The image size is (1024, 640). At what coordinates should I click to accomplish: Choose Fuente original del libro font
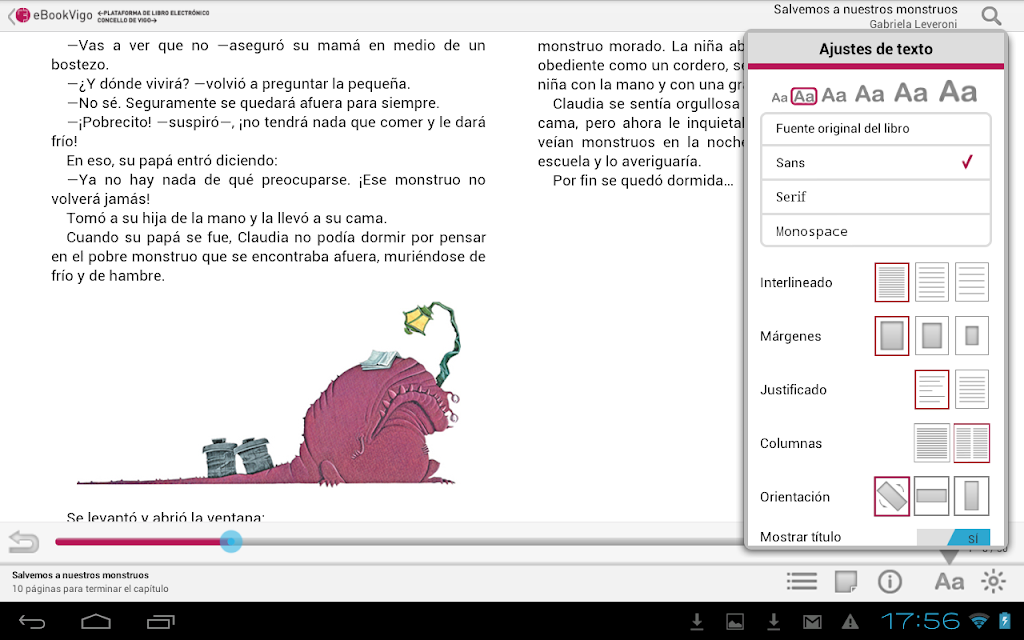[876, 129]
